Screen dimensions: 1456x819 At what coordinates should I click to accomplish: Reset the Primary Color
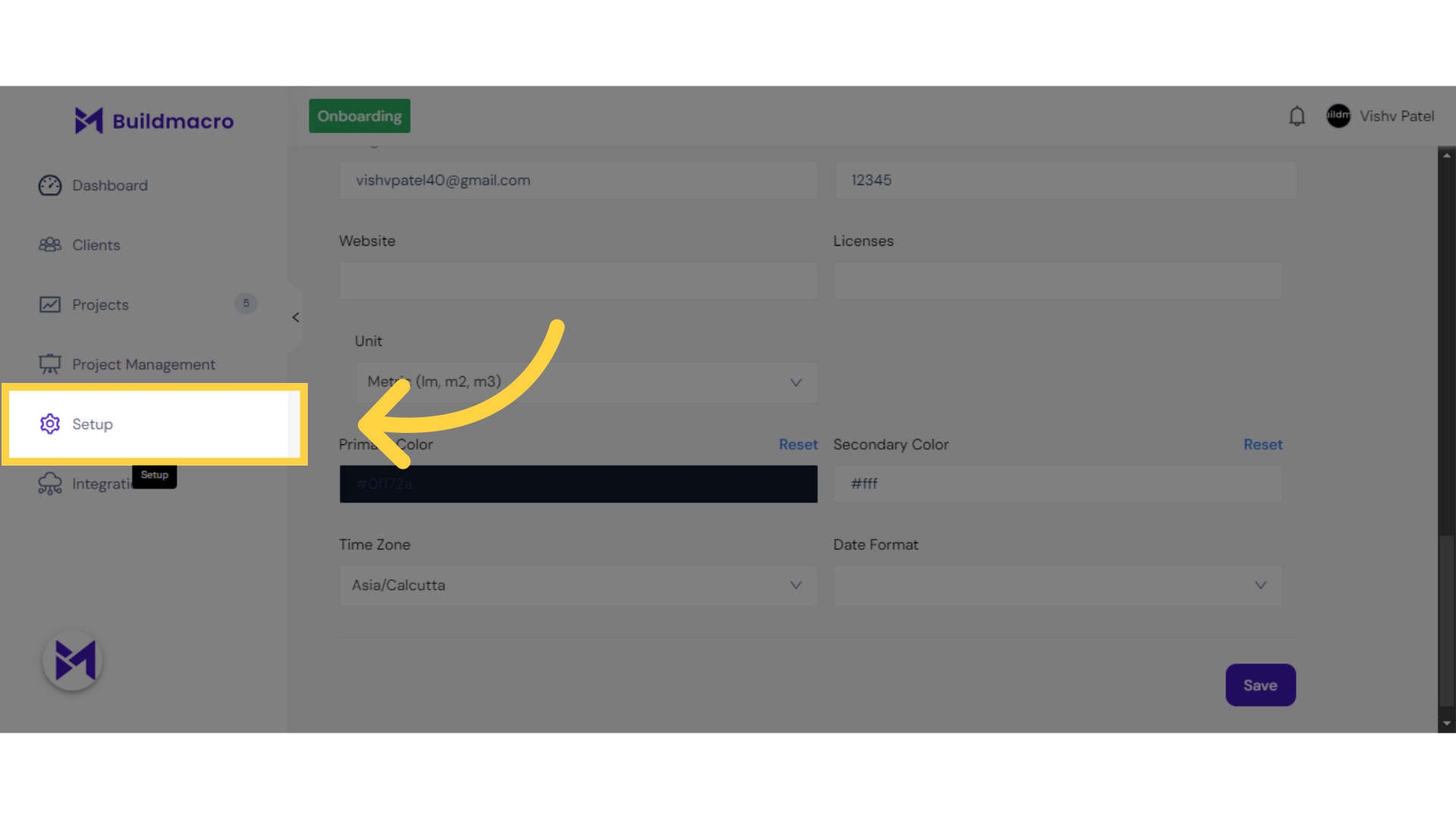tap(798, 445)
